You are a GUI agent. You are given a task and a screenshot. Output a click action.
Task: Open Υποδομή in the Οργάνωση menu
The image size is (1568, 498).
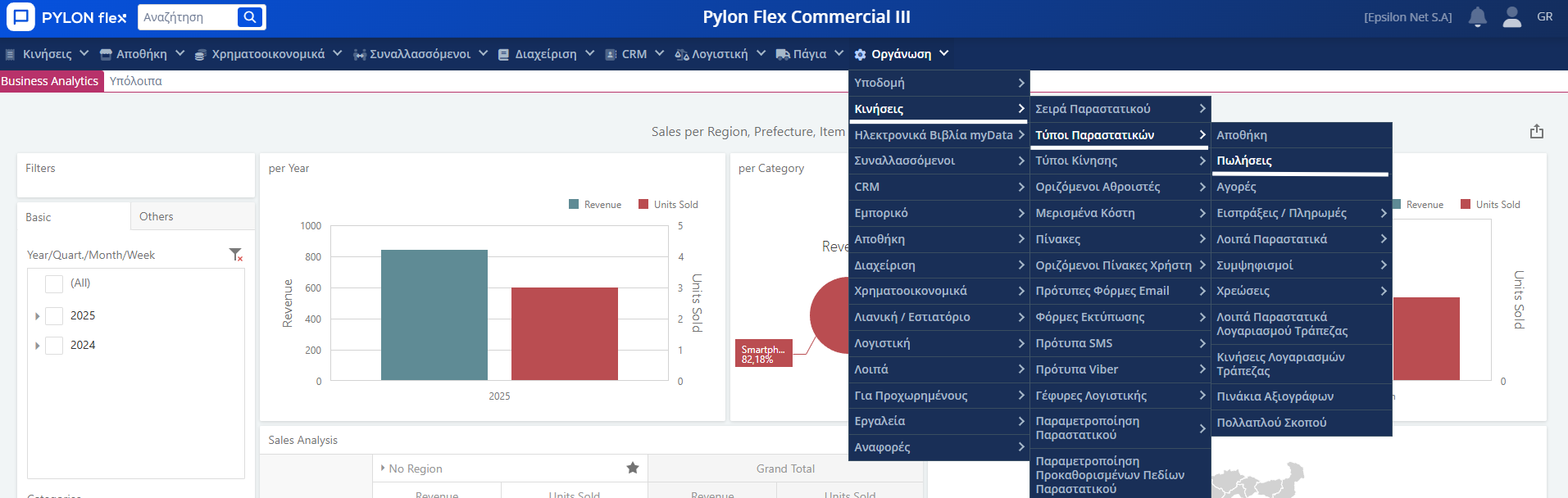(x=939, y=83)
